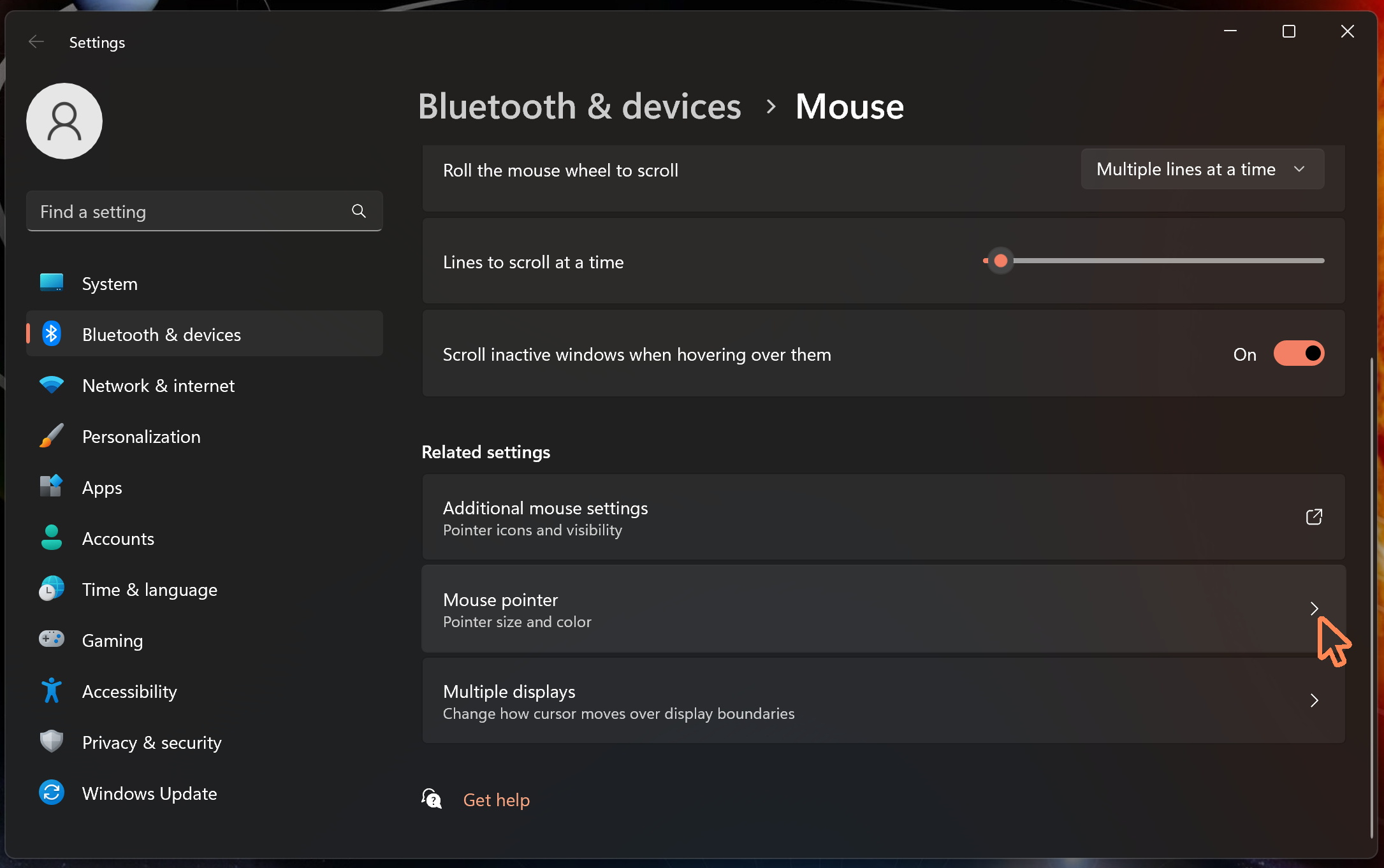
Task: Open Mouse pointer chevron arrow
Action: tap(1314, 609)
